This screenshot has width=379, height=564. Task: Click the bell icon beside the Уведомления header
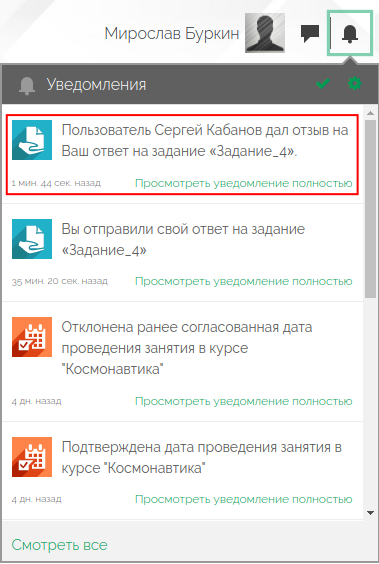[x=27, y=86]
